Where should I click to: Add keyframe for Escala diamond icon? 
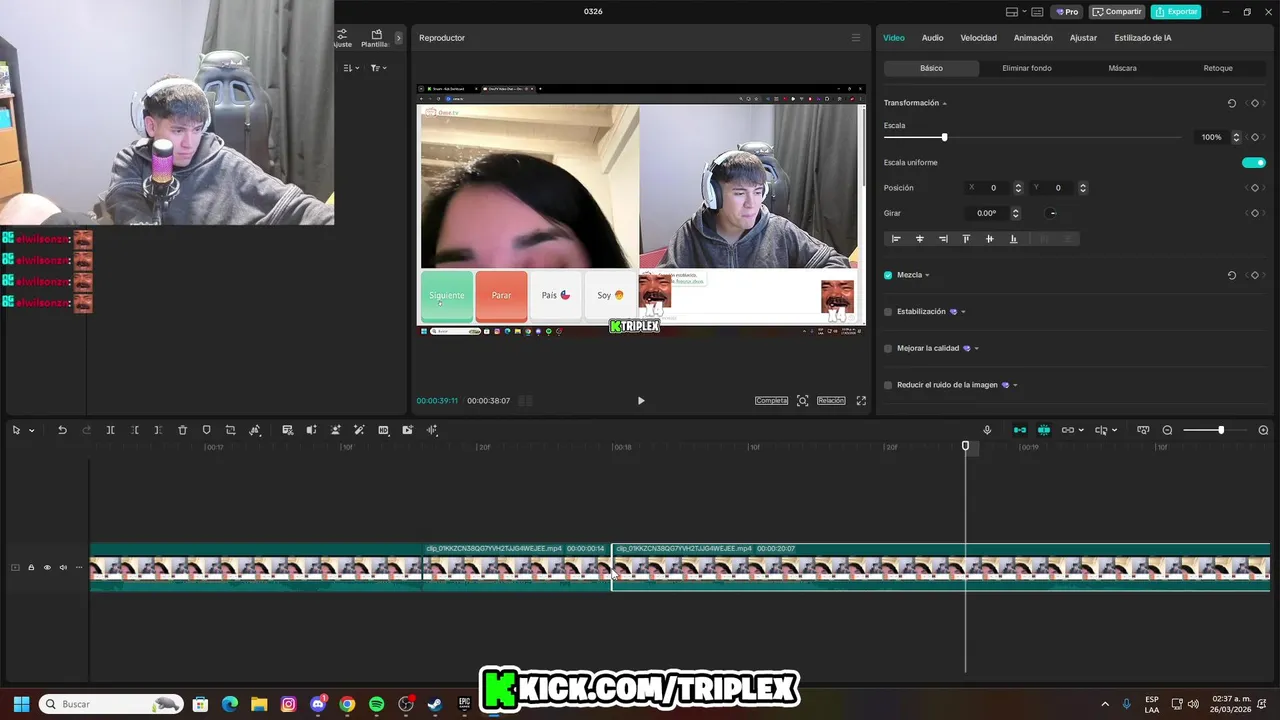(1255, 137)
